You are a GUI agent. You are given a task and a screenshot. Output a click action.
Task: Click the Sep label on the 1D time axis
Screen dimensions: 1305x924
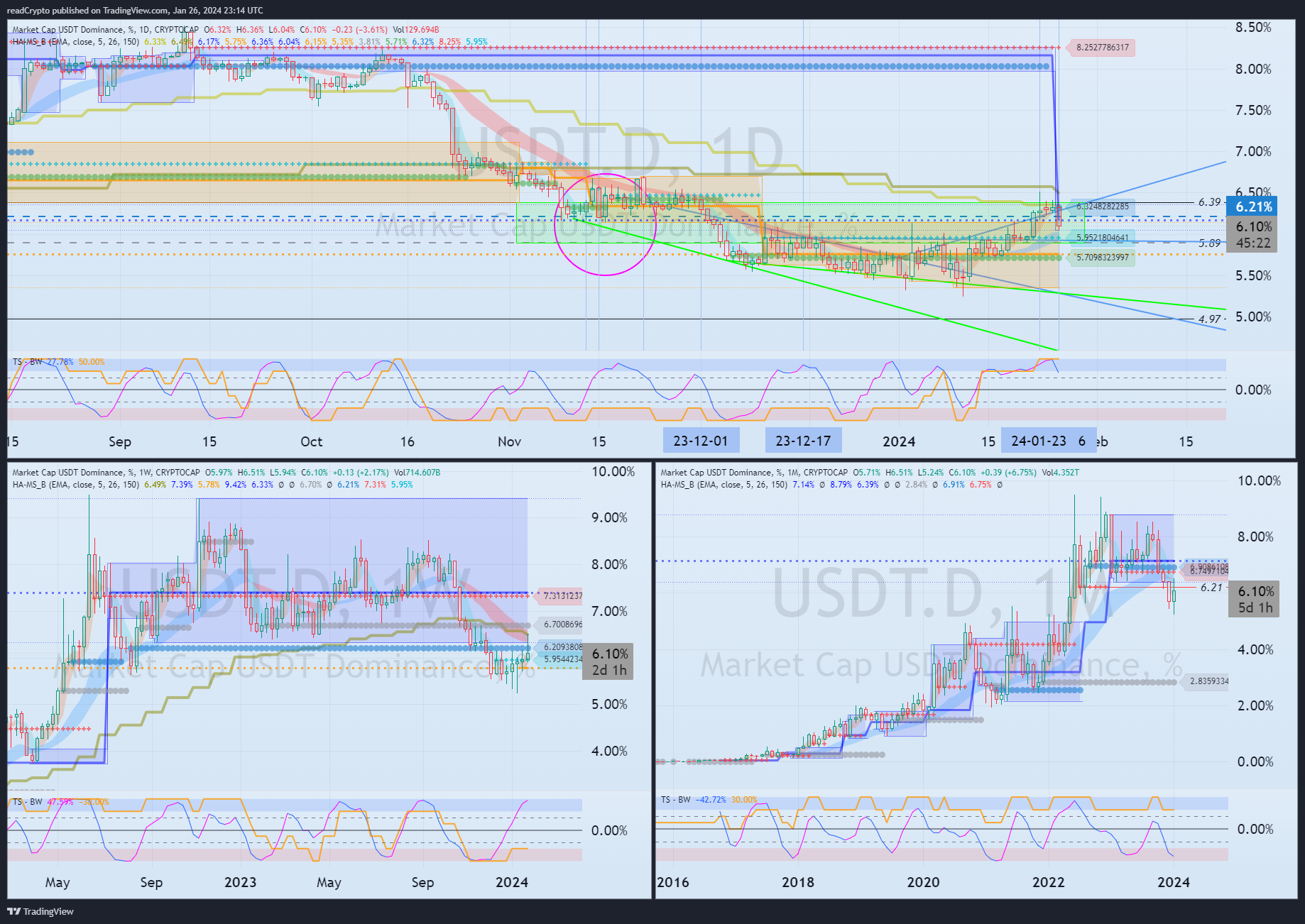[120, 441]
